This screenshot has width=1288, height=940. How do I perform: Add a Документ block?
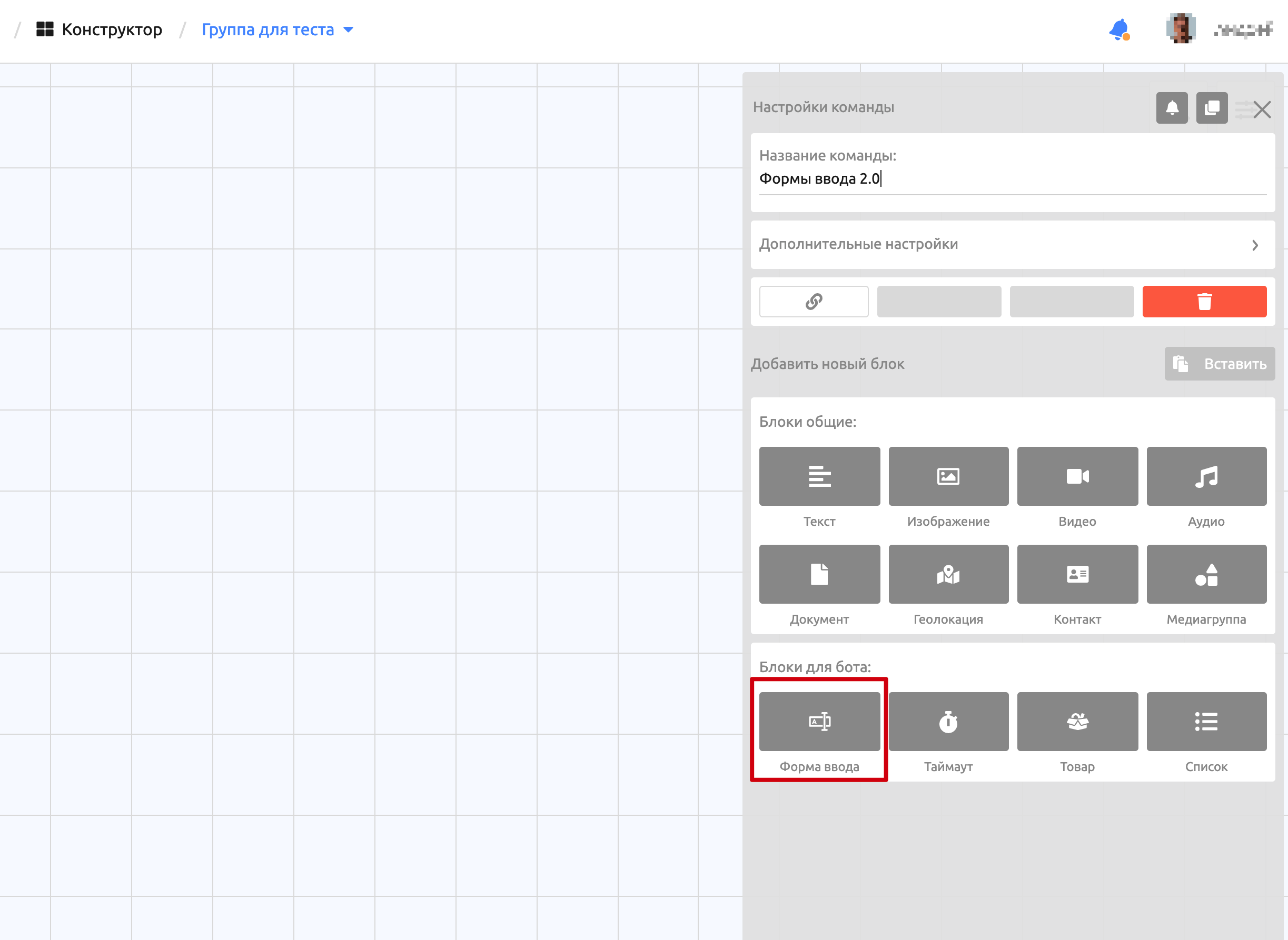point(819,574)
